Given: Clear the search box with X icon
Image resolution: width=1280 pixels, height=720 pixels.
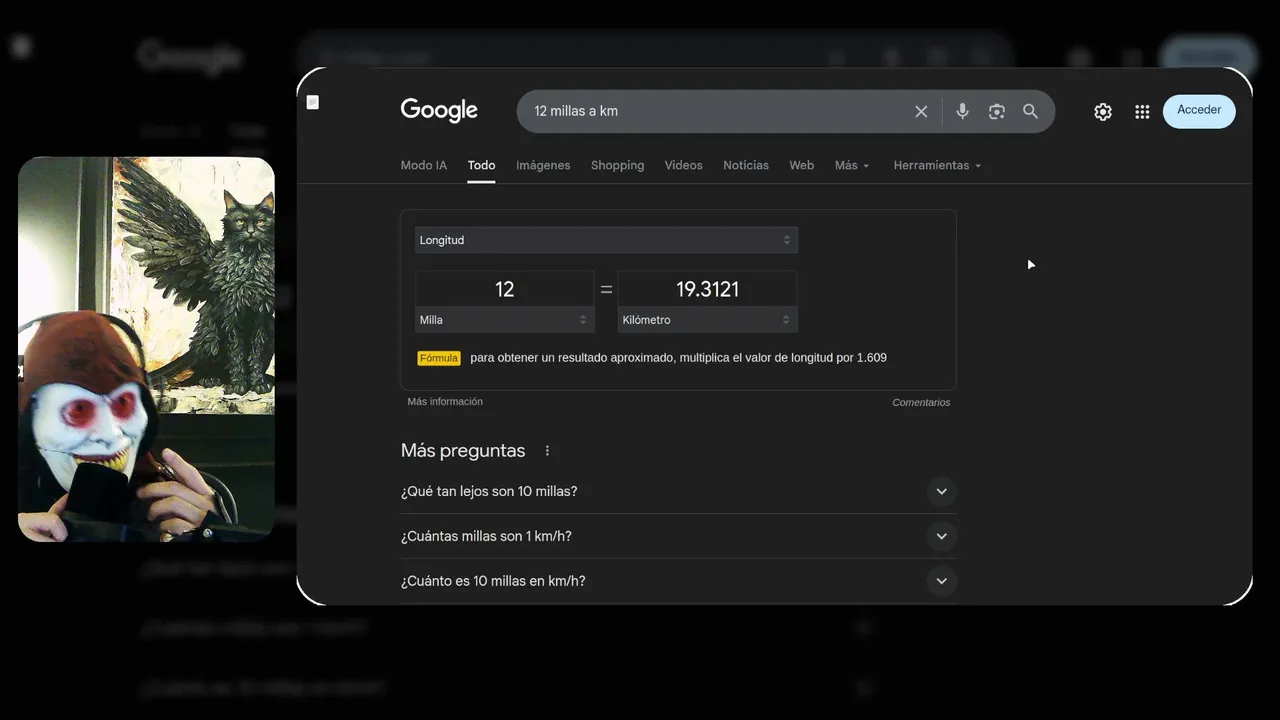Looking at the screenshot, I should pyautogui.click(x=921, y=111).
